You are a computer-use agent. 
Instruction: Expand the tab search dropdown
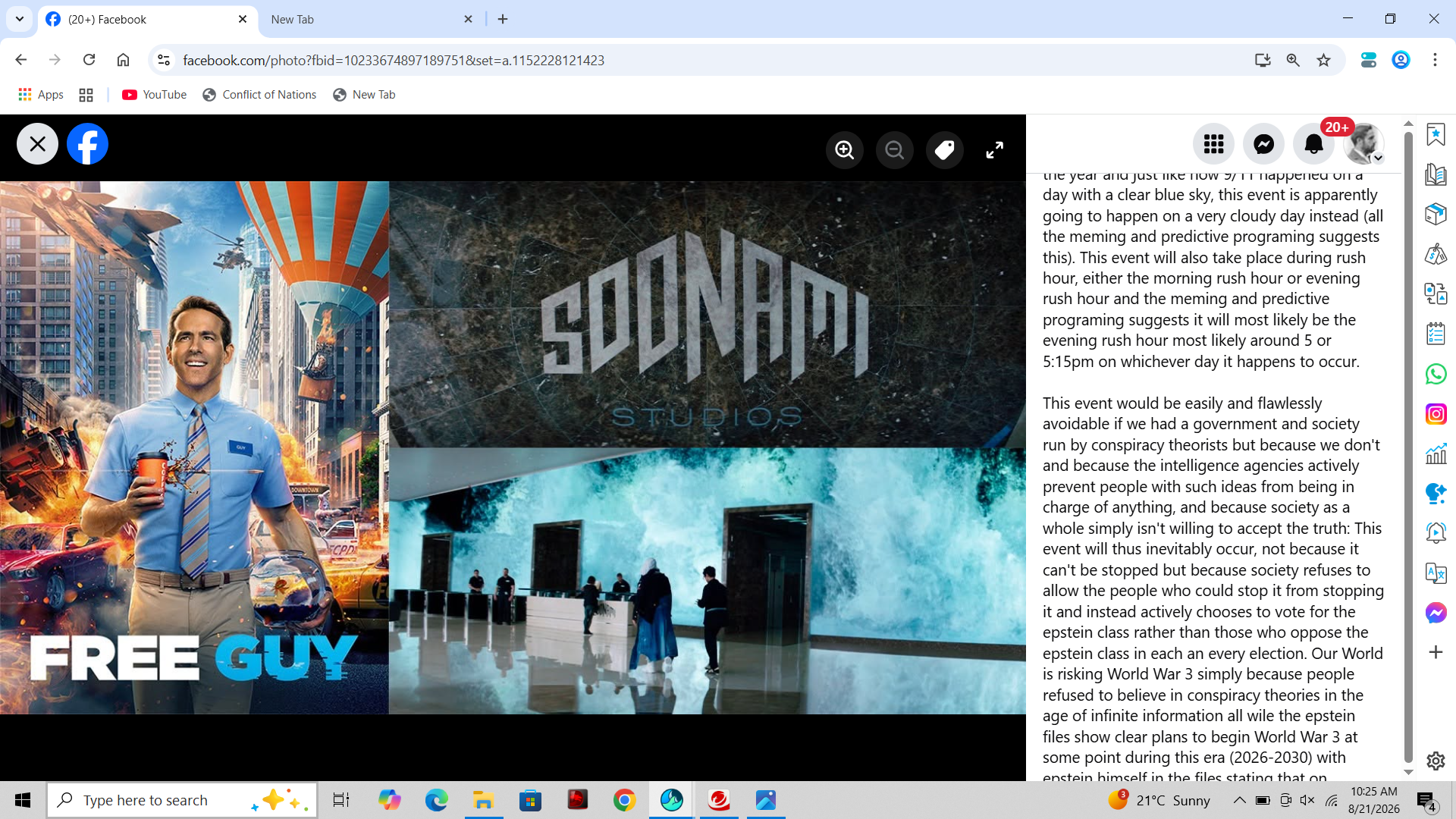pos(20,19)
